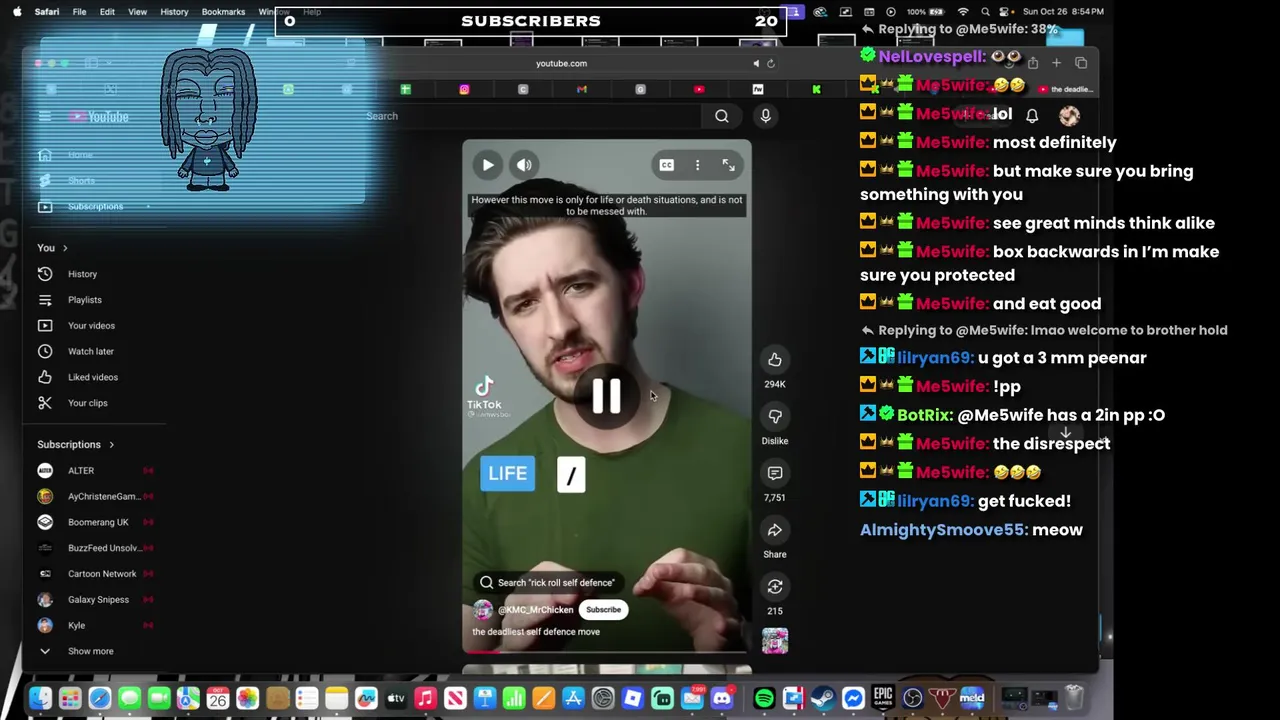Open History in the sidebar
Viewport: 1280px width, 720px height.
pyautogui.click(x=82, y=274)
